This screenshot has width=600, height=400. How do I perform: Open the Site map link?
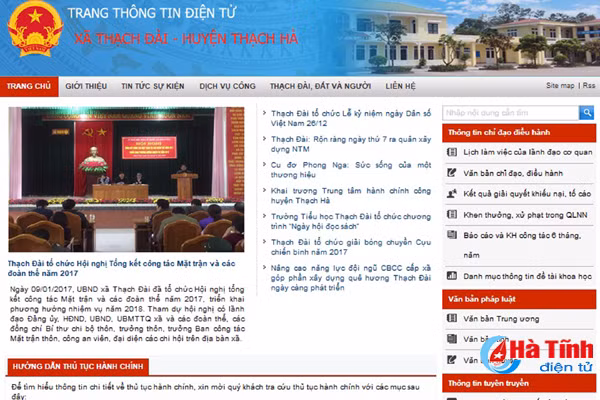coord(560,85)
